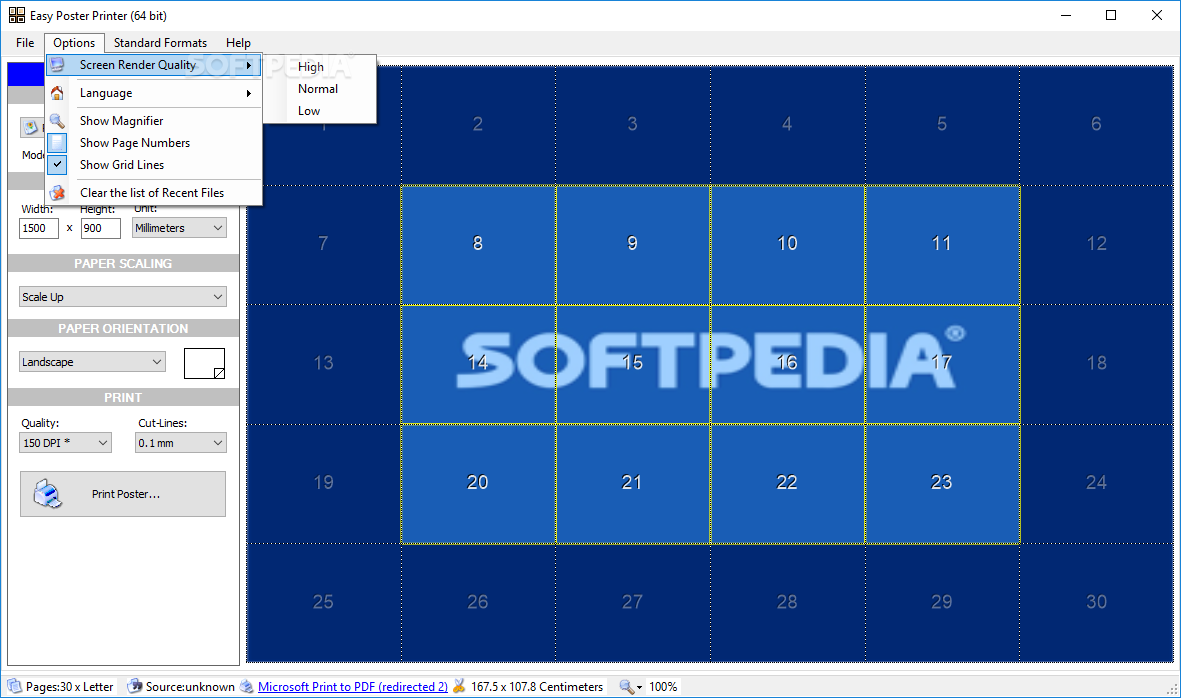Image resolution: width=1181 pixels, height=698 pixels.
Task: Click the Pages:30 x Letter status text
Action: (69, 687)
